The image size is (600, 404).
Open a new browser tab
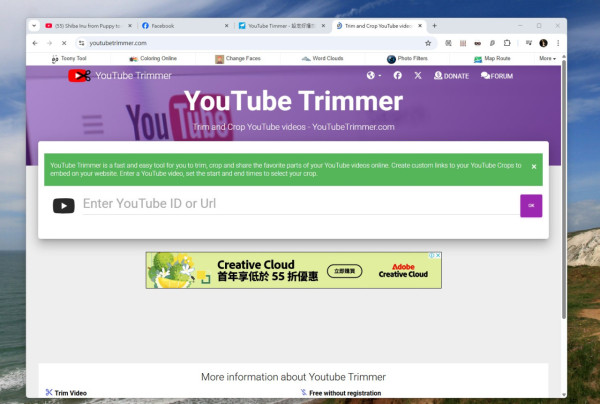tap(434, 26)
